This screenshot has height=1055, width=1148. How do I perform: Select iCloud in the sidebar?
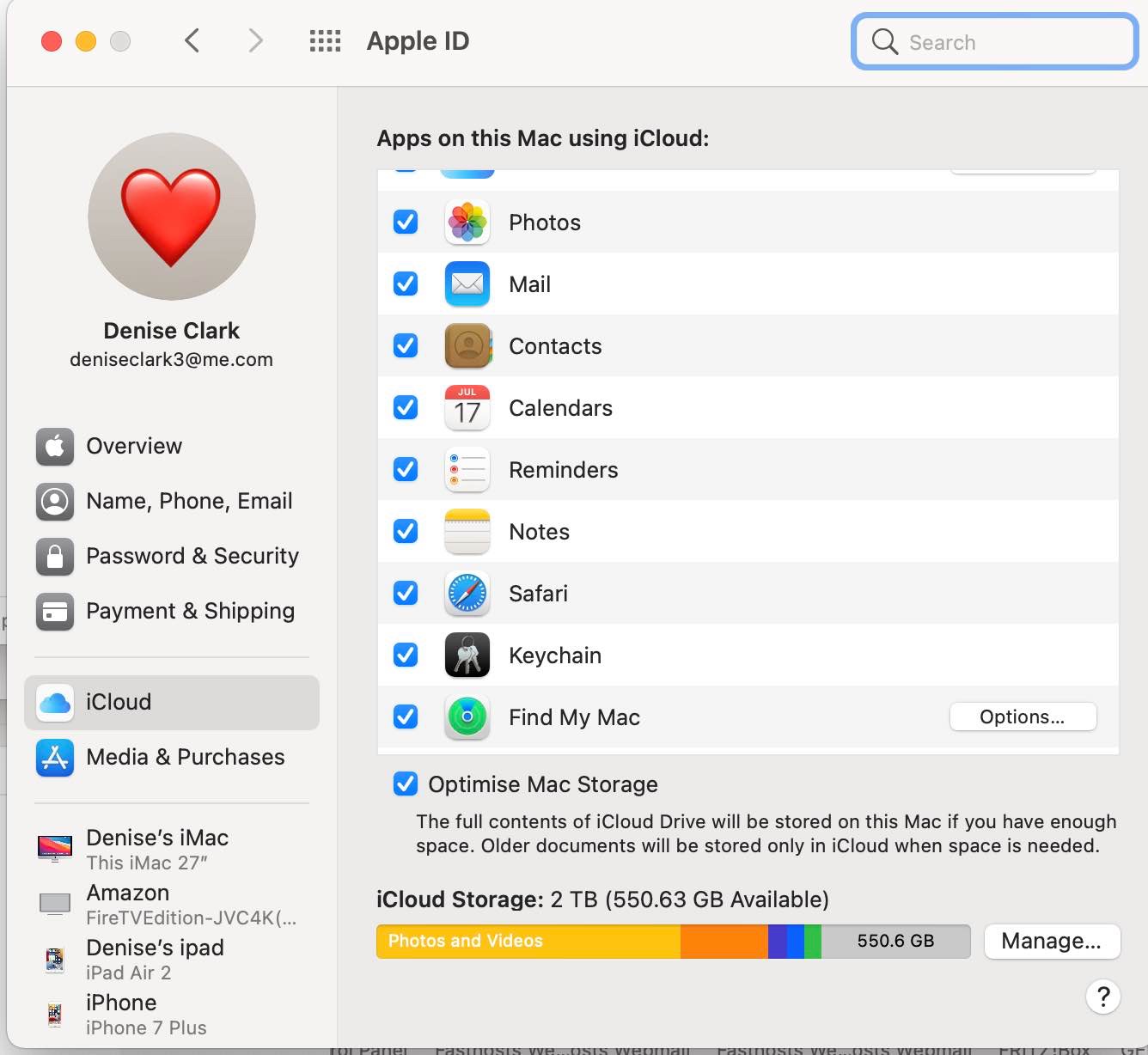[172, 703]
